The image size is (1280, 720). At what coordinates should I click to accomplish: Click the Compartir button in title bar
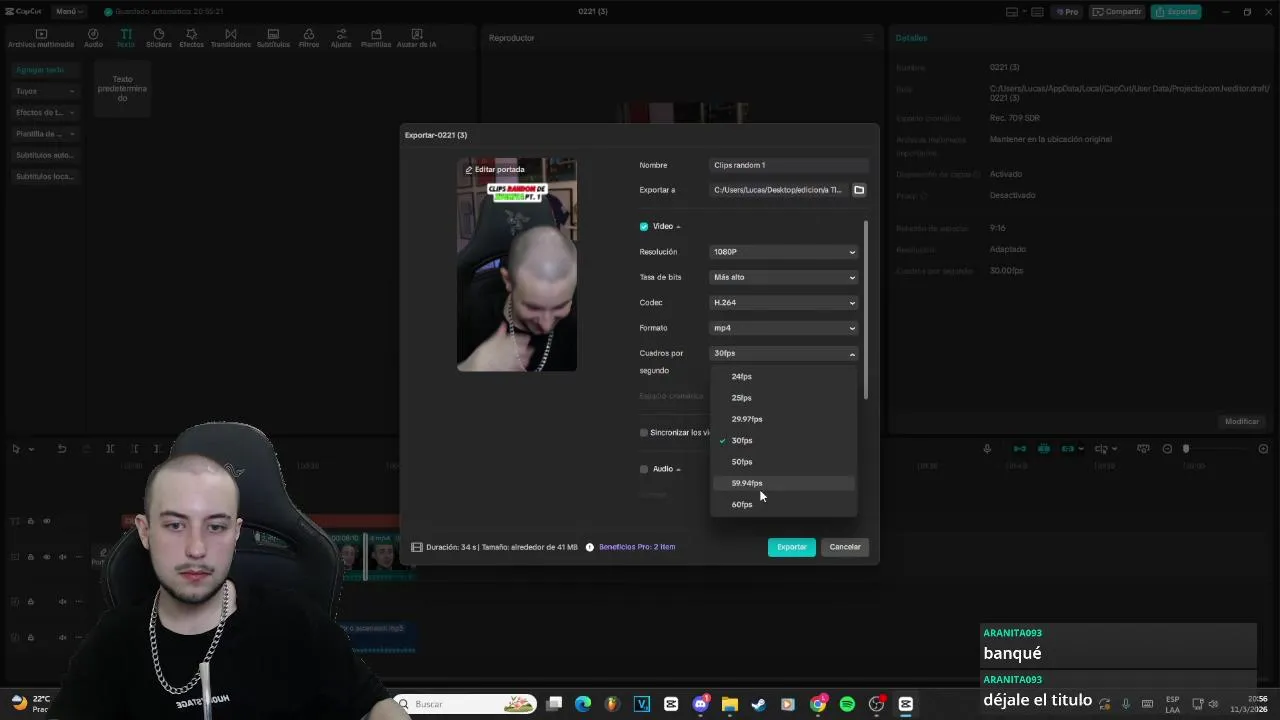pos(1117,12)
